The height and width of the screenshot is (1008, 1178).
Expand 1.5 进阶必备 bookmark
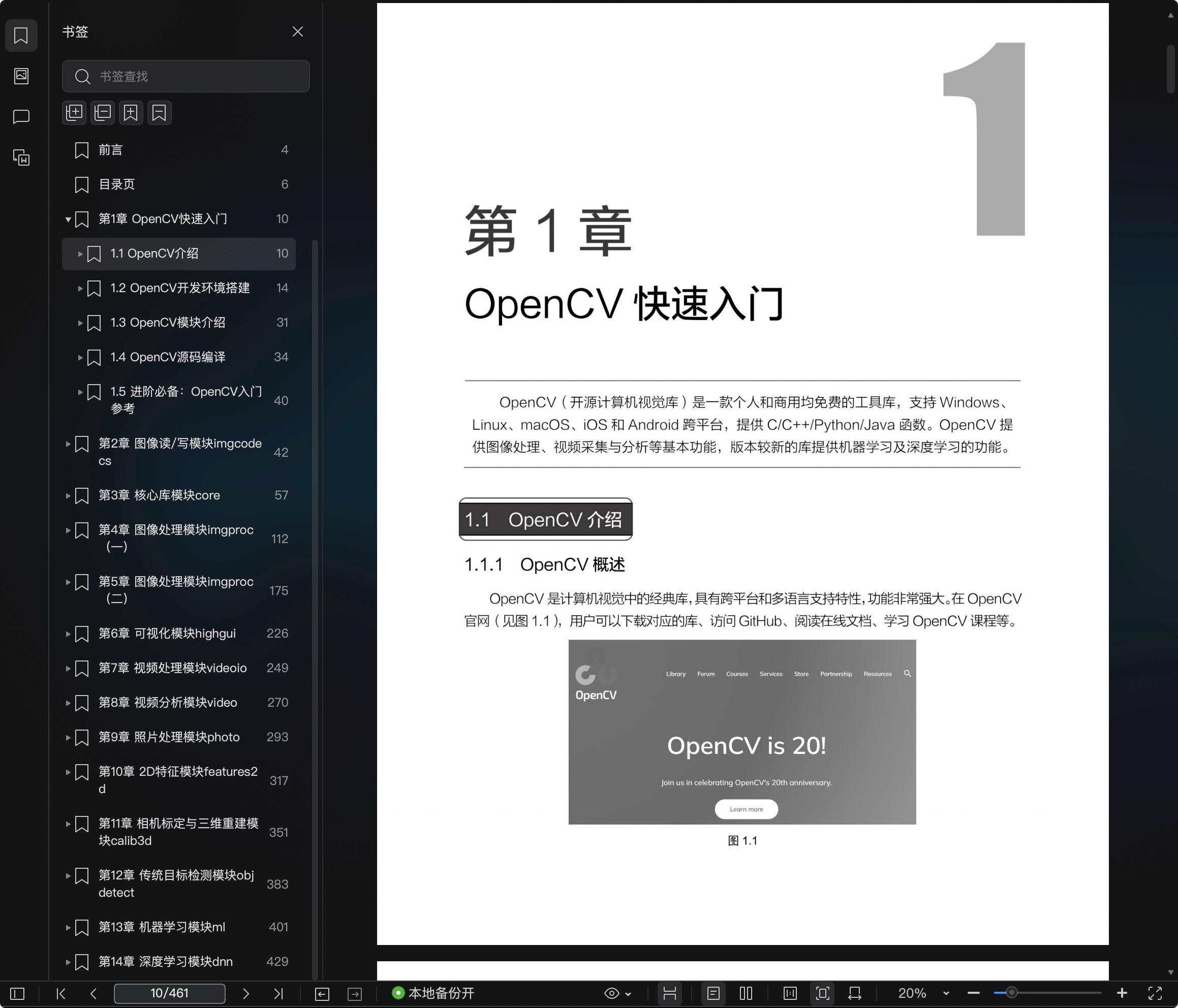pyautogui.click(x=80, y=392)
